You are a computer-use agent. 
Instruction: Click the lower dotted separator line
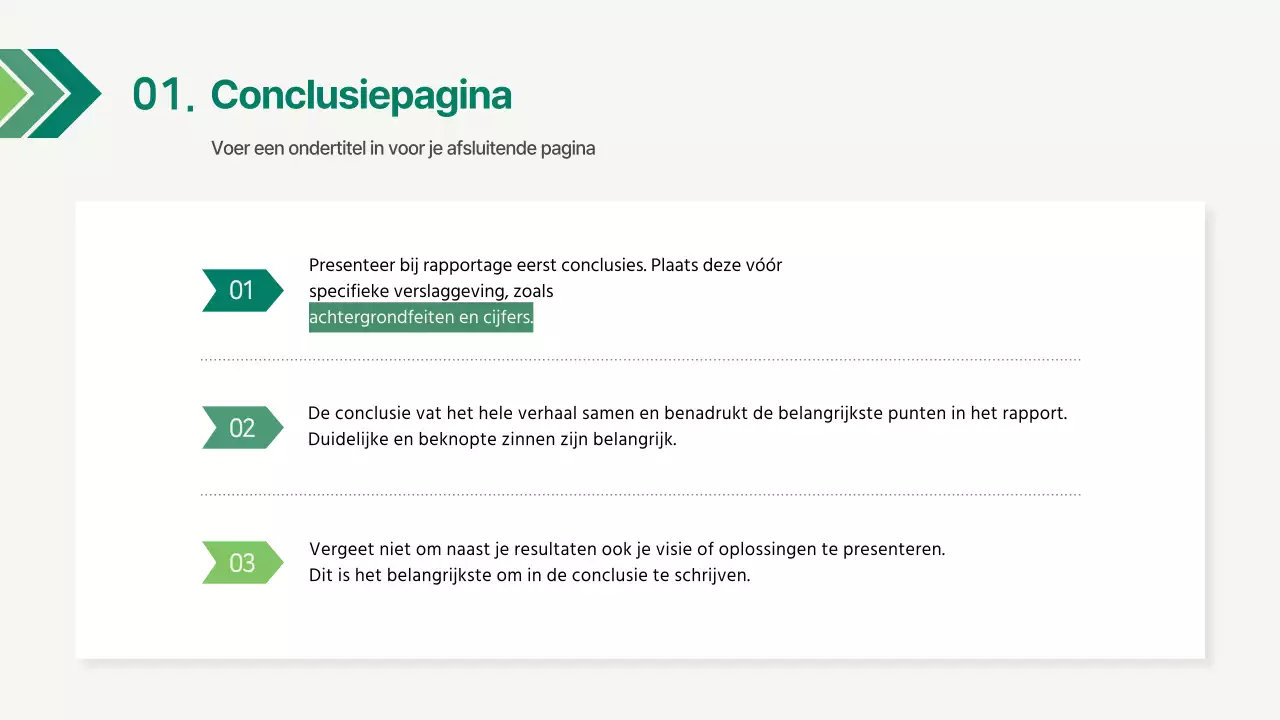[x=640, y=492]
